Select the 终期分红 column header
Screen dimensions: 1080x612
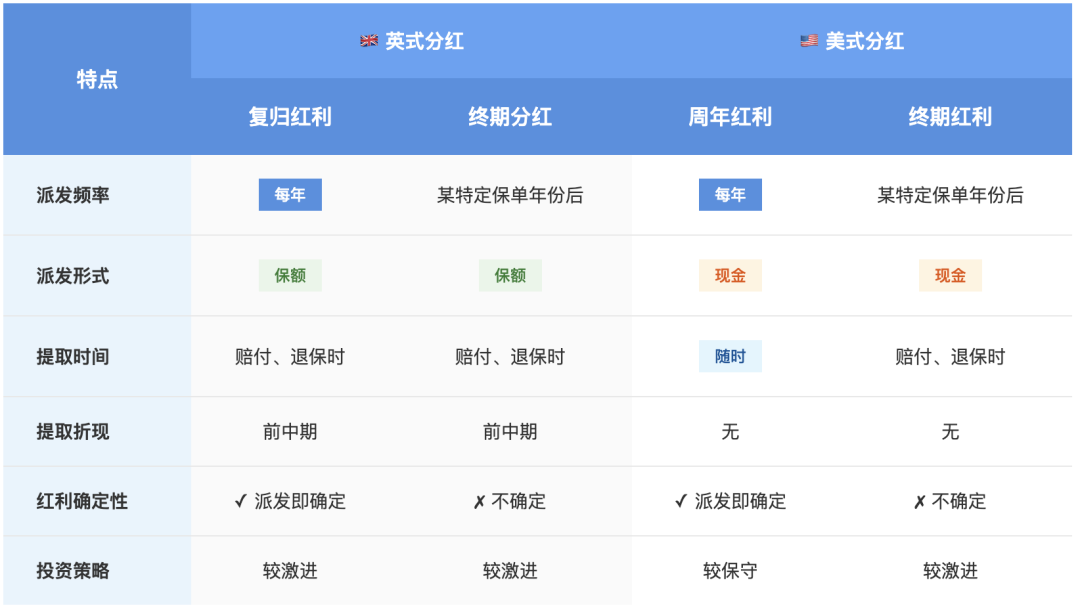(510, 117)
